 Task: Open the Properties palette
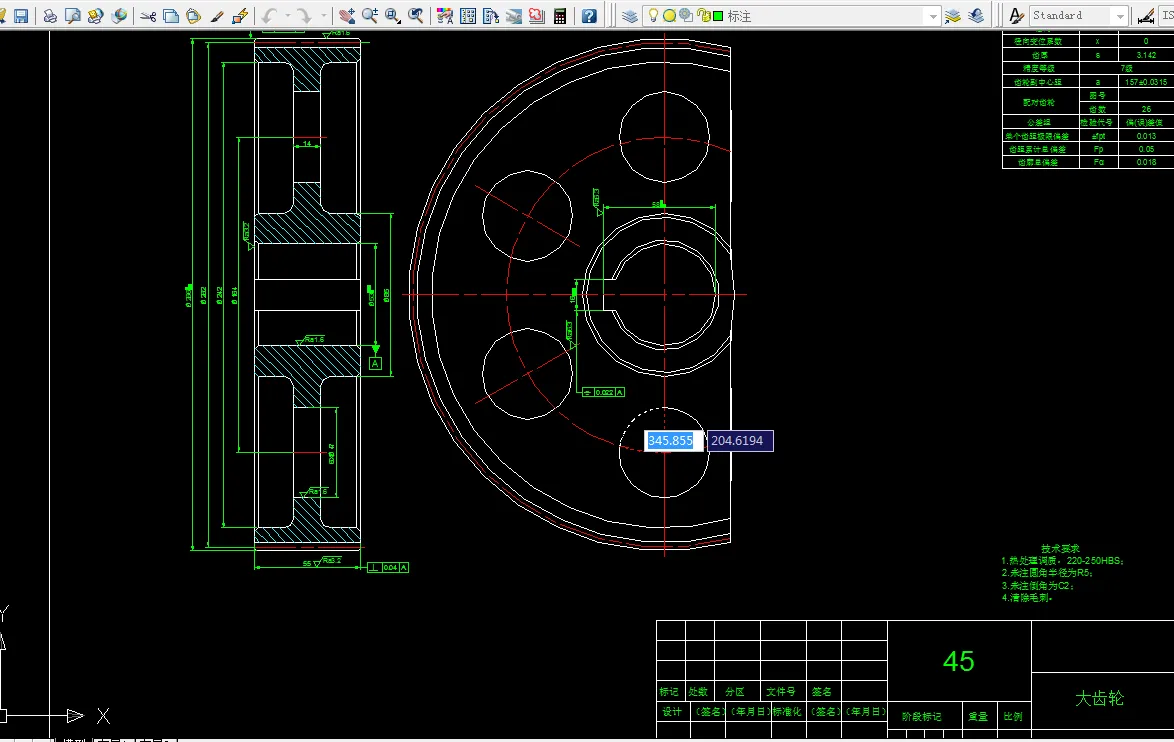click(445, 16)
